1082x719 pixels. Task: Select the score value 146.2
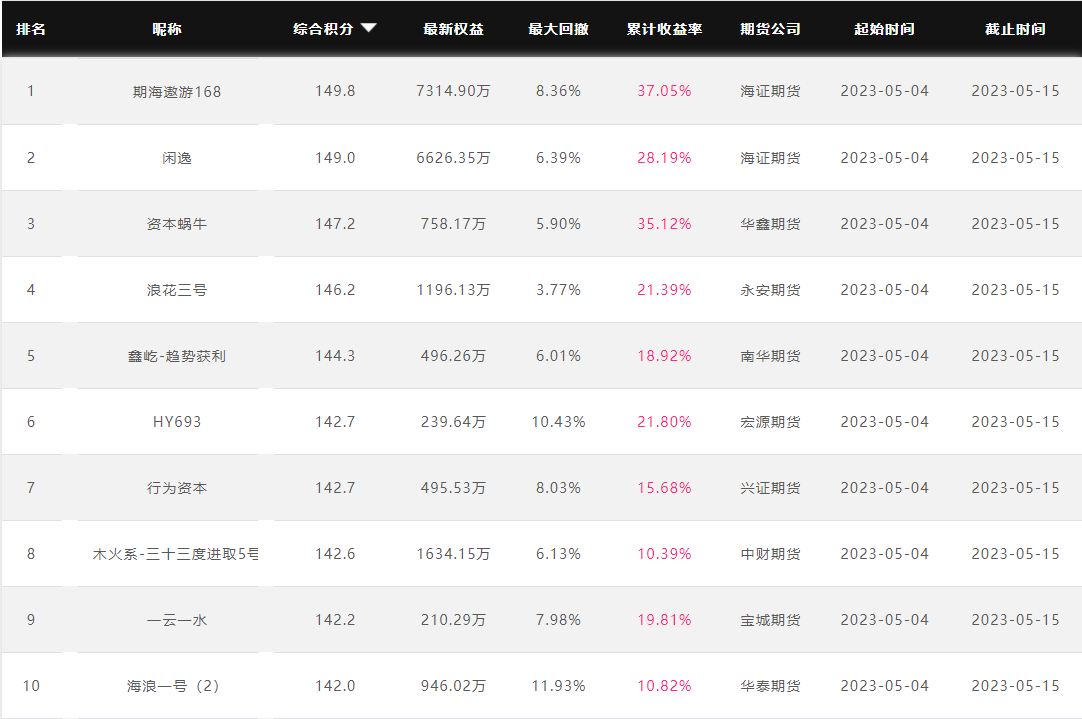tap(335, 290)
